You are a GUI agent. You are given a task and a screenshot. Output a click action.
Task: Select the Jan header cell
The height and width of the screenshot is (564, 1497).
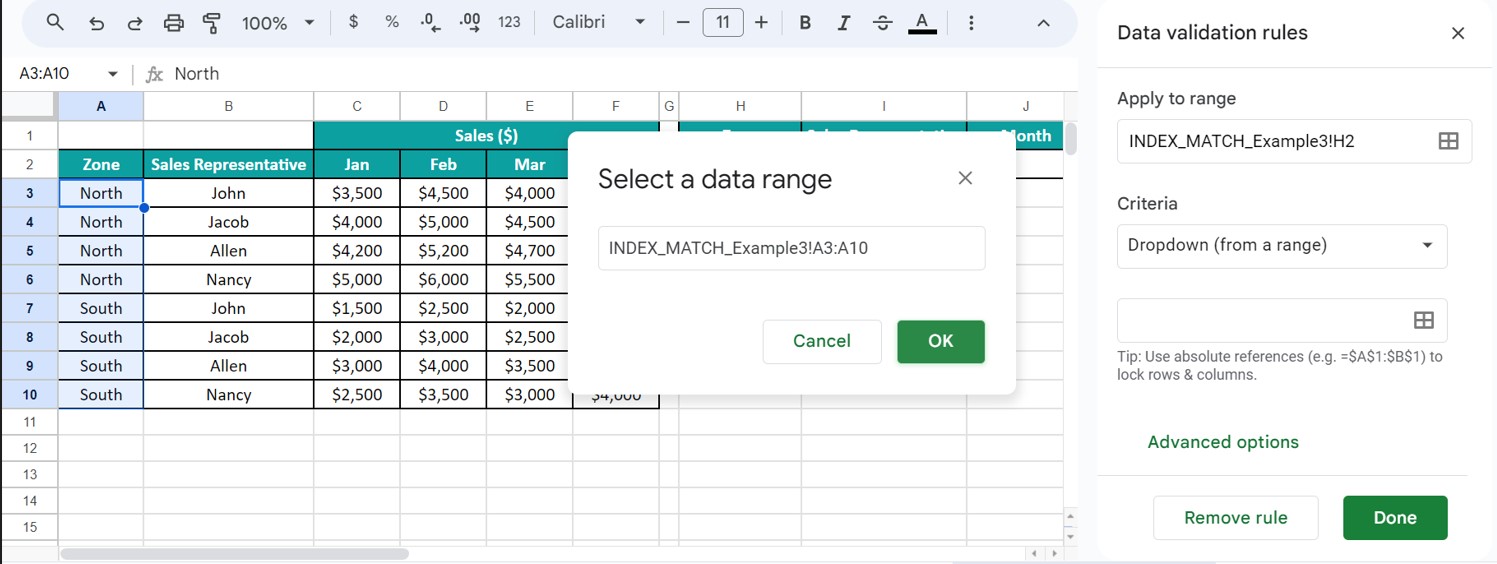pos(357,164)
